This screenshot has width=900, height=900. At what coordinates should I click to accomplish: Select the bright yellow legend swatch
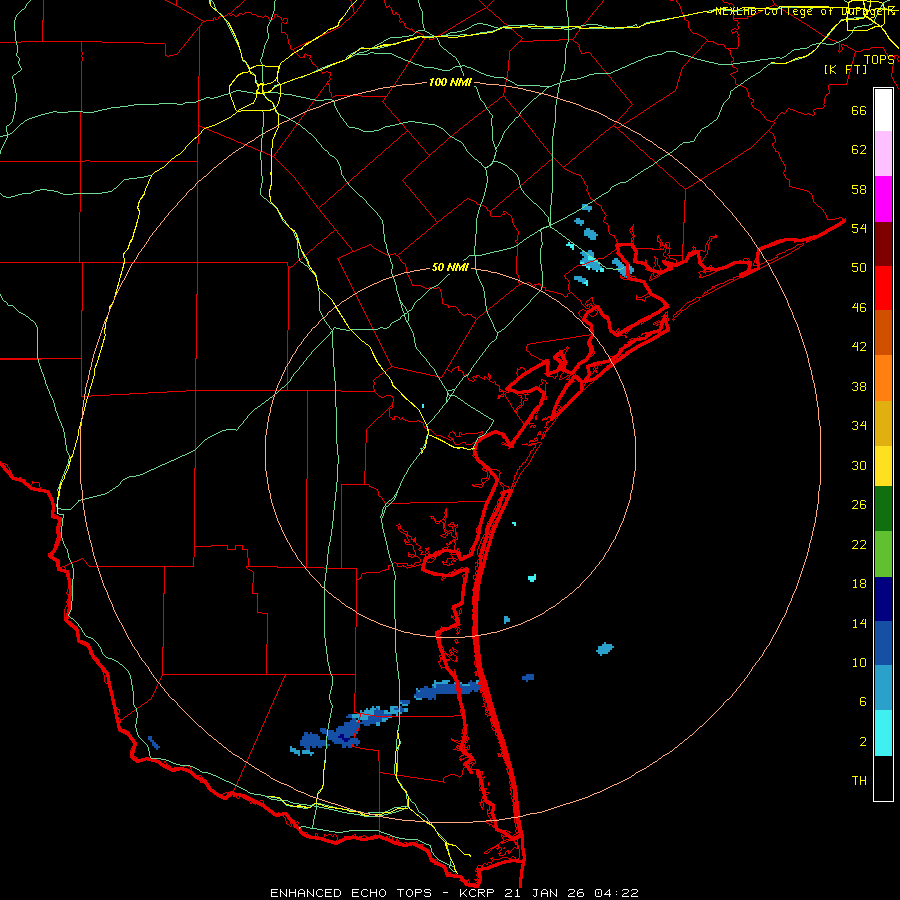(x=883, y=466)
